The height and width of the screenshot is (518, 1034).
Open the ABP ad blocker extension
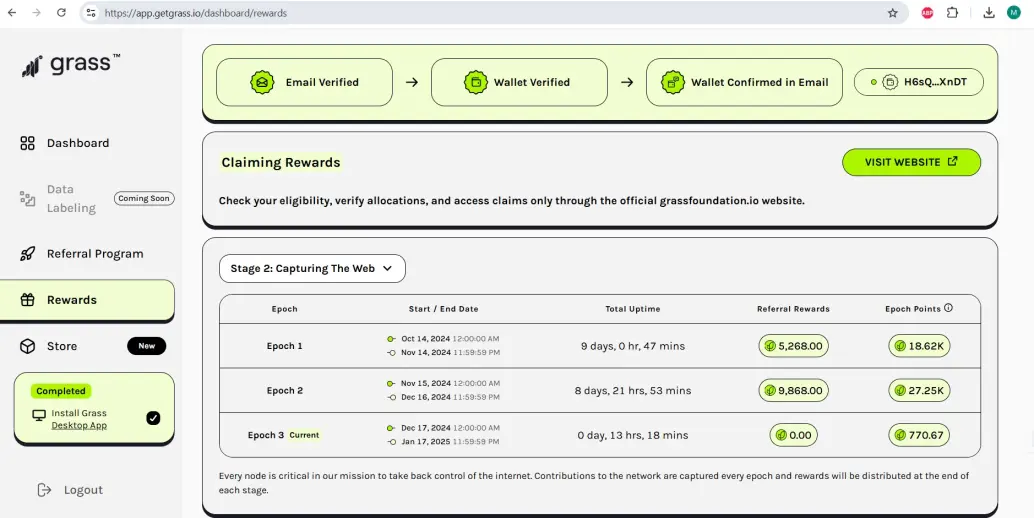click(927, 13)
